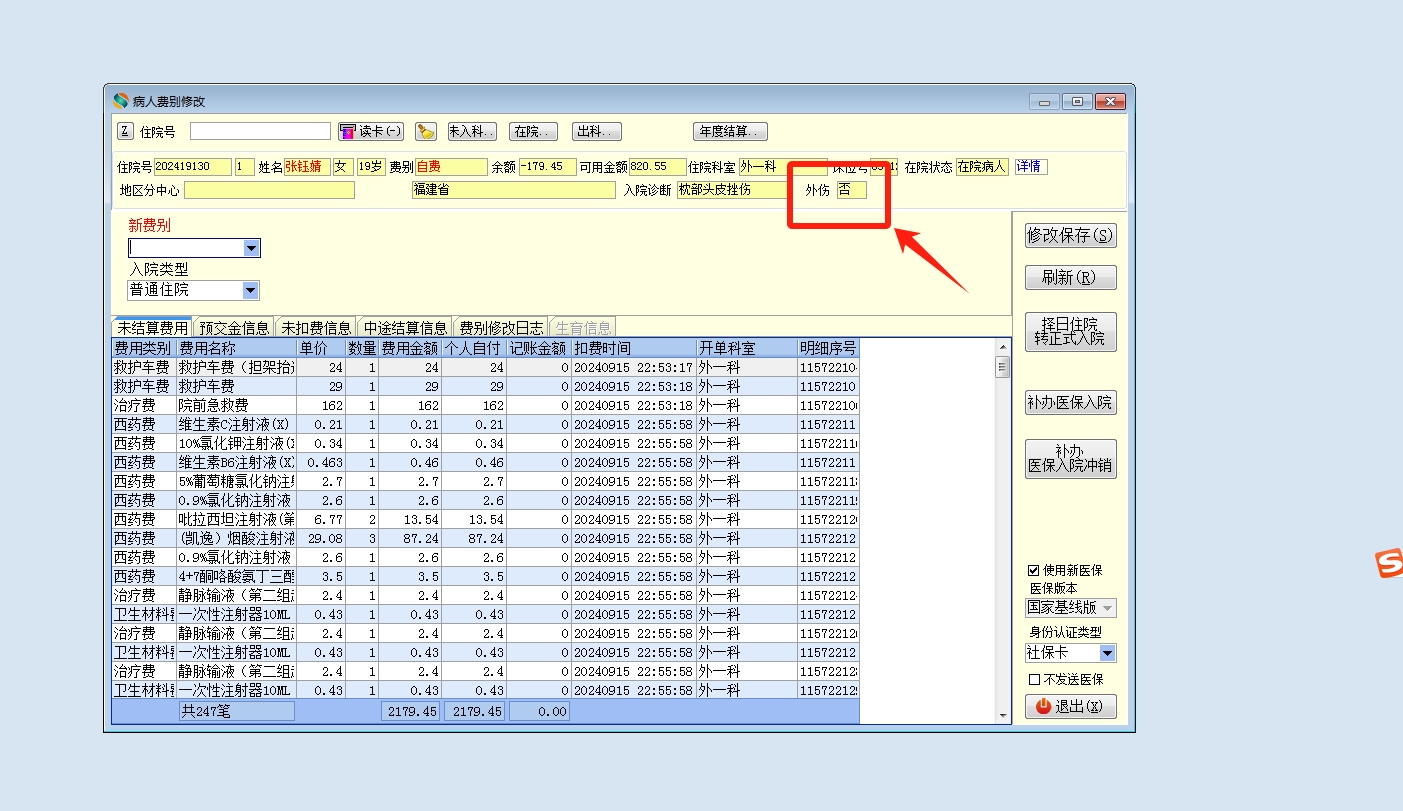Enable the 不发送医保 checkbox
Screen dimensions: 1403x811
point(1034,680)
